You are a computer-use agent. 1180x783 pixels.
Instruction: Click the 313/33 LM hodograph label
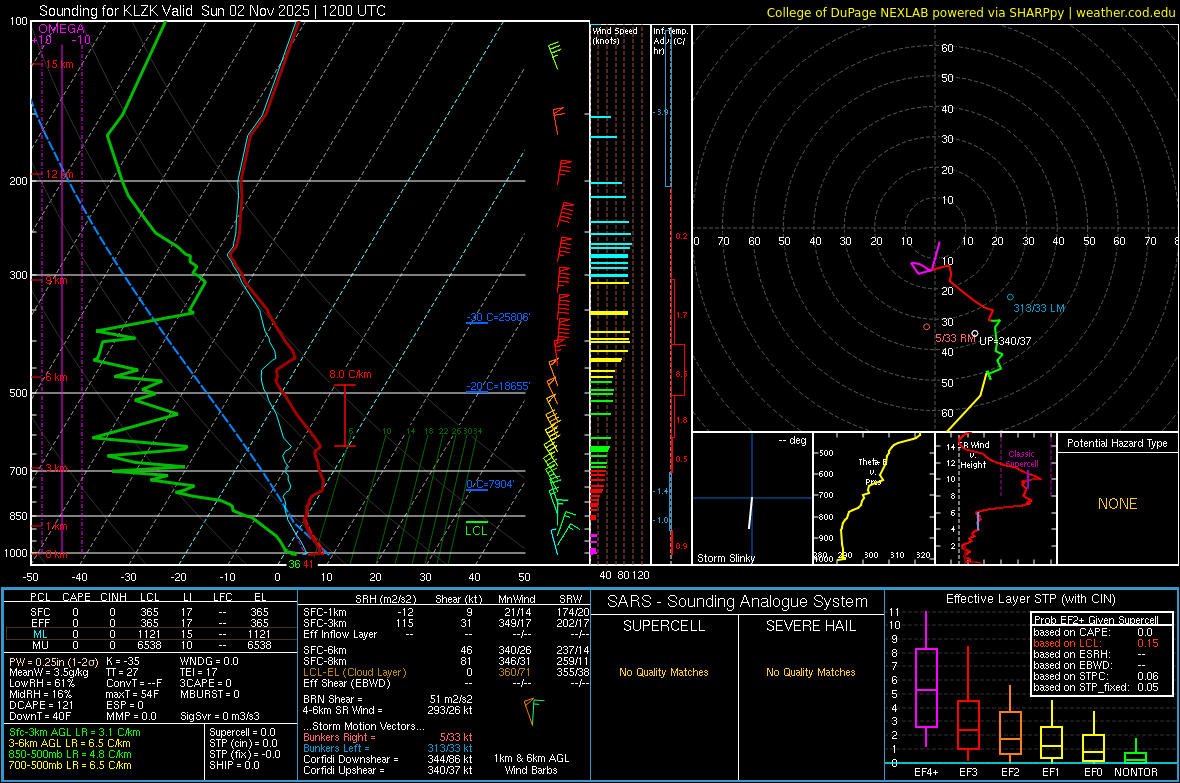point(1039,308)
